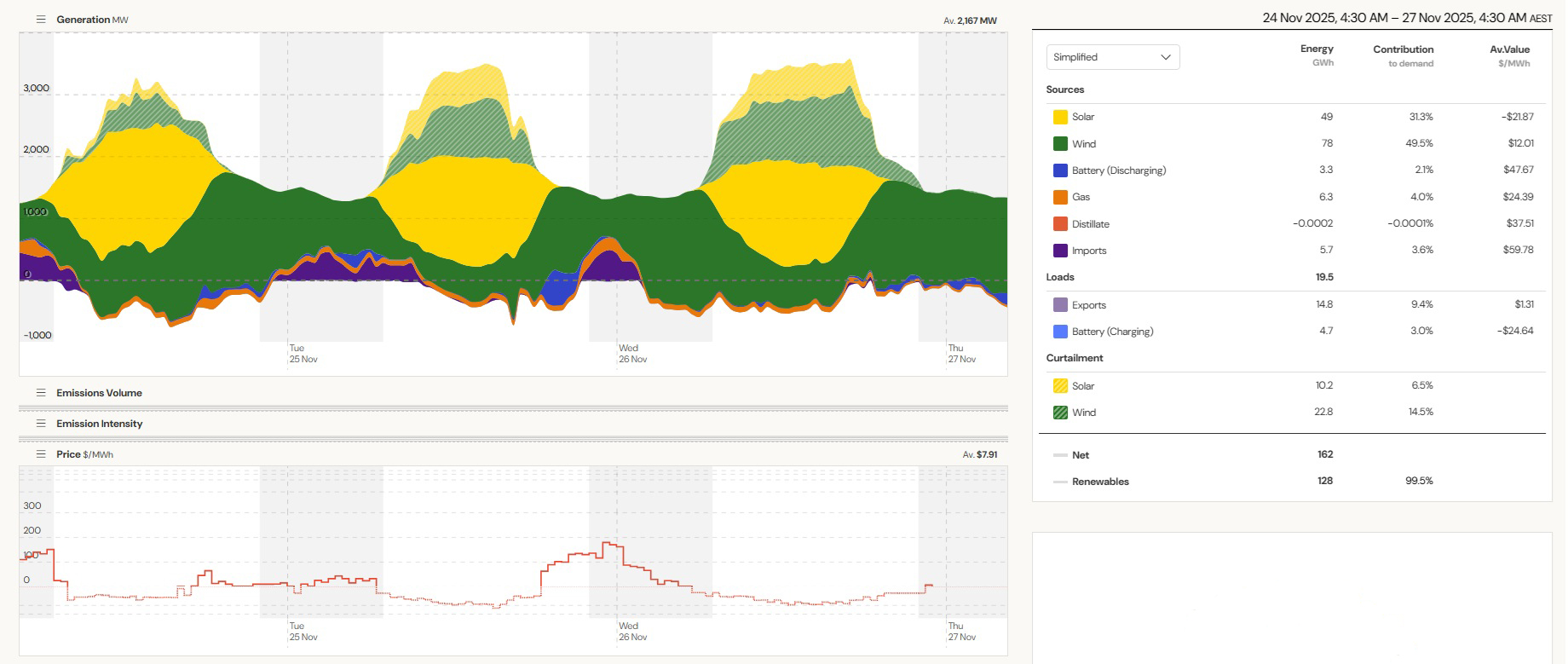Click the Av.Value $/MWh column header

[x=1509, y=55]
